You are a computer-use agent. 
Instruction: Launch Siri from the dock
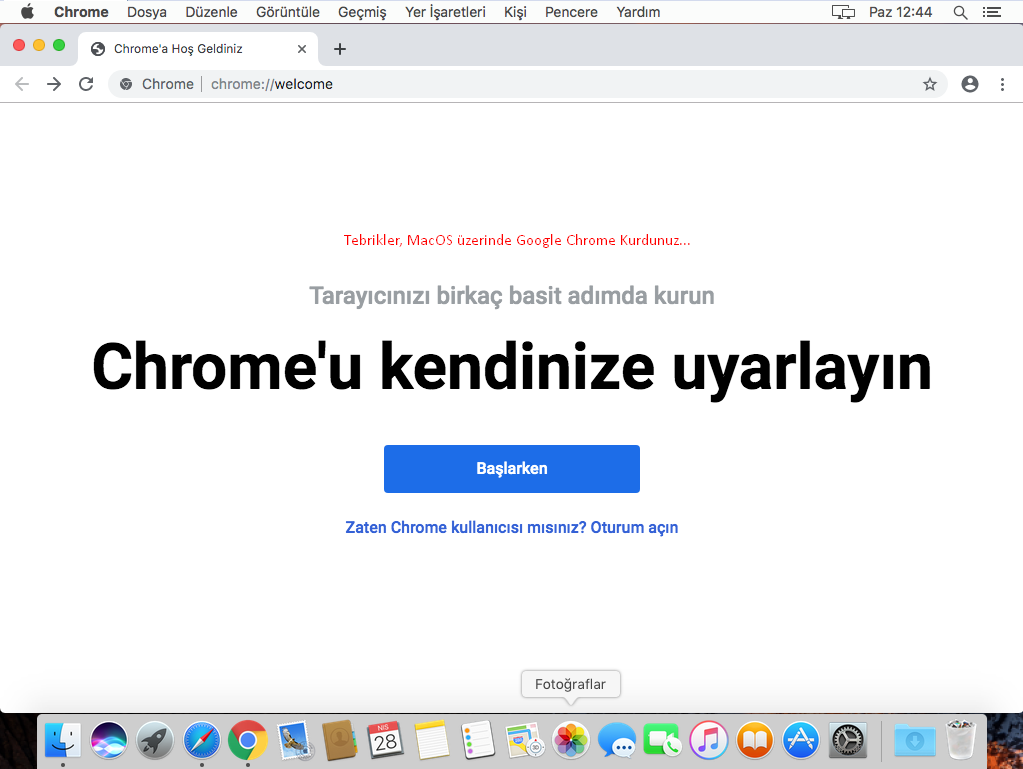tap(109, 740)
